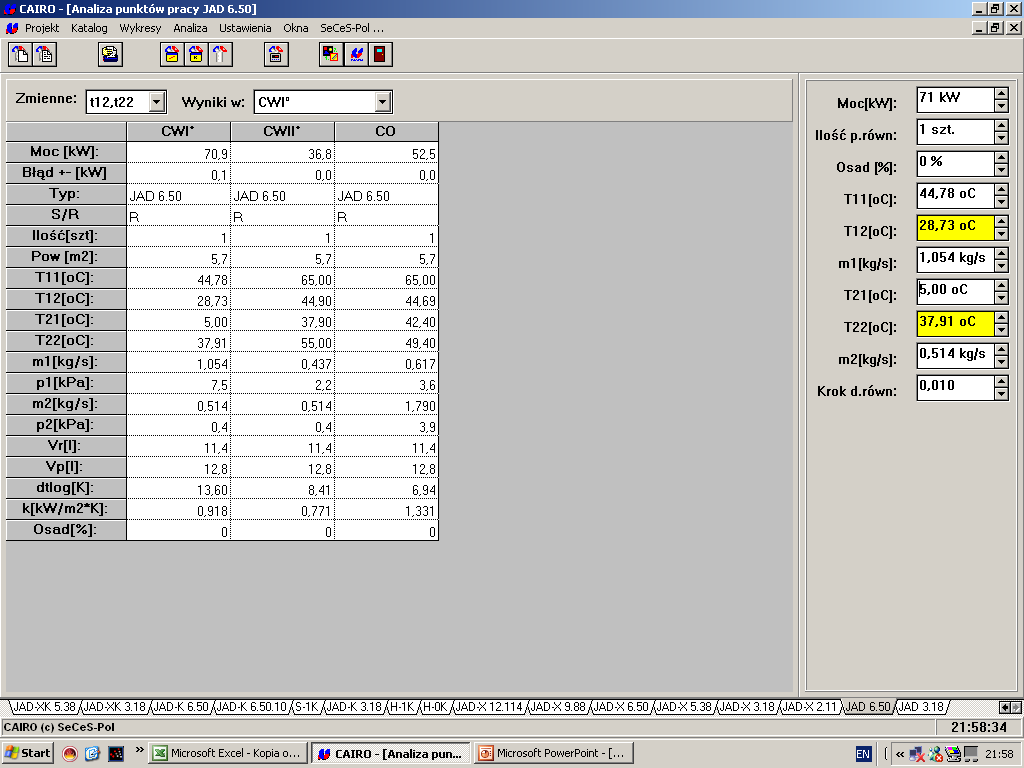Increase Ilość p.równ with its up arrow
Image resolution: width=1024 pixels, height=768 pixels.
coord(1001,126)
